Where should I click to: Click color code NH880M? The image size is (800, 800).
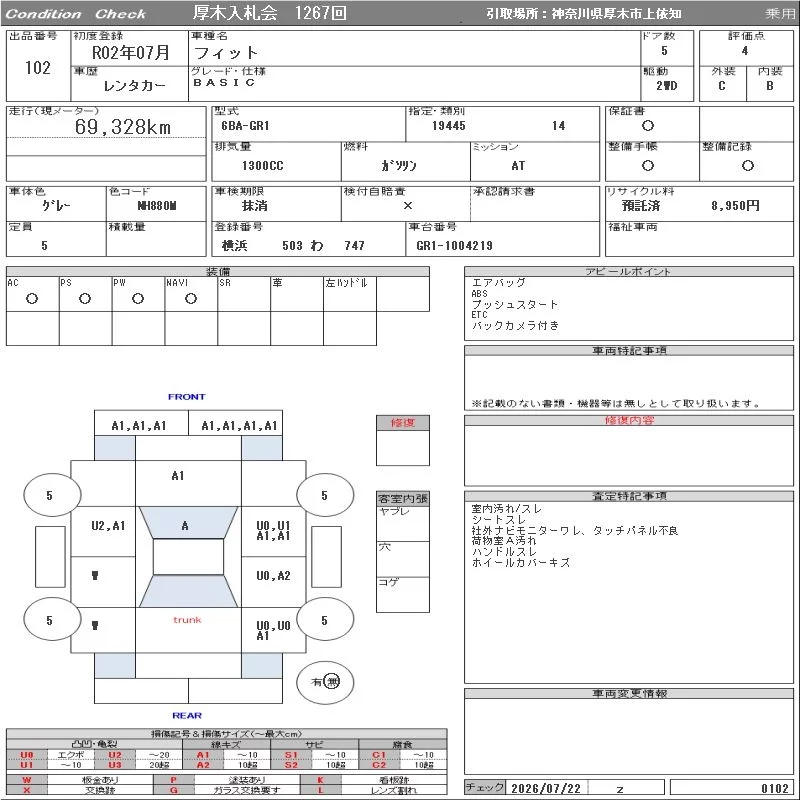[x=157, y=206]
